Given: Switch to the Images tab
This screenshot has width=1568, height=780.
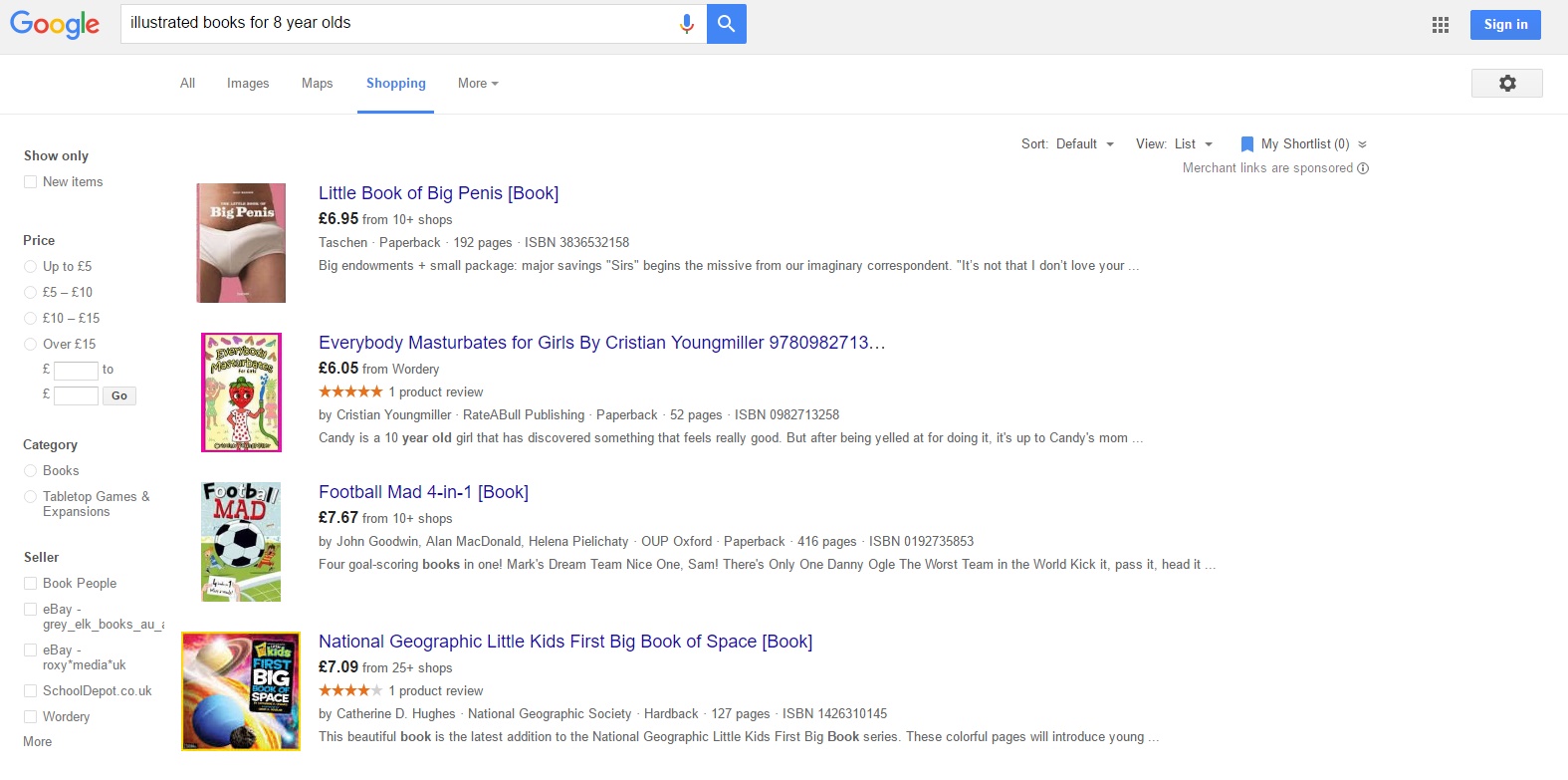Looking at the screenshot, I should tap(248, 84).
